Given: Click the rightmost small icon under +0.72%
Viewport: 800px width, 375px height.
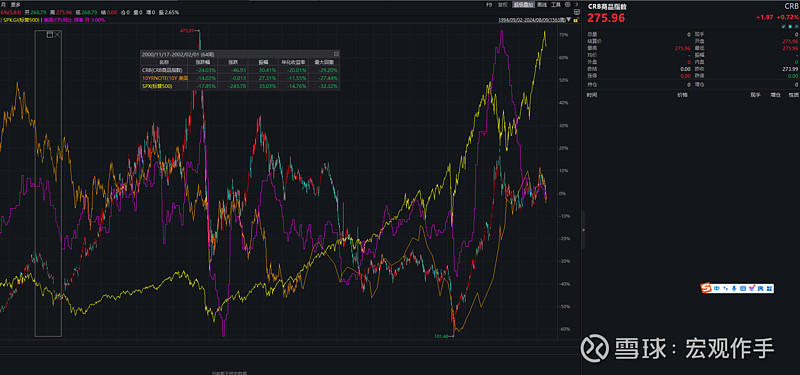Looking at the screenshot, I should pos(796,26).
